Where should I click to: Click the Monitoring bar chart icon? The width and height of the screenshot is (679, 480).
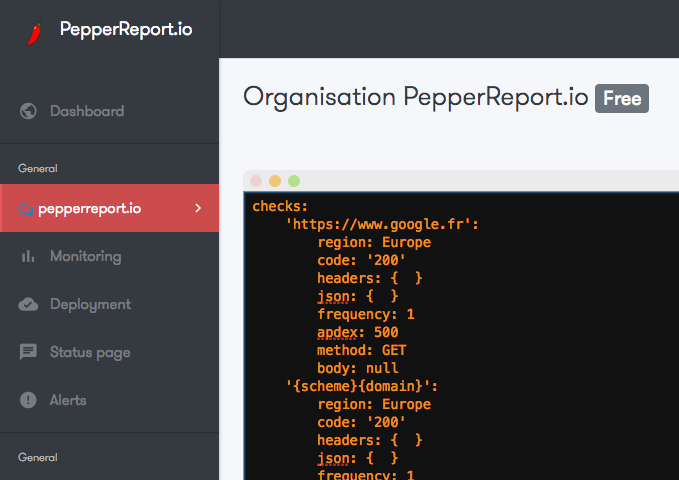tap(28, 256)
